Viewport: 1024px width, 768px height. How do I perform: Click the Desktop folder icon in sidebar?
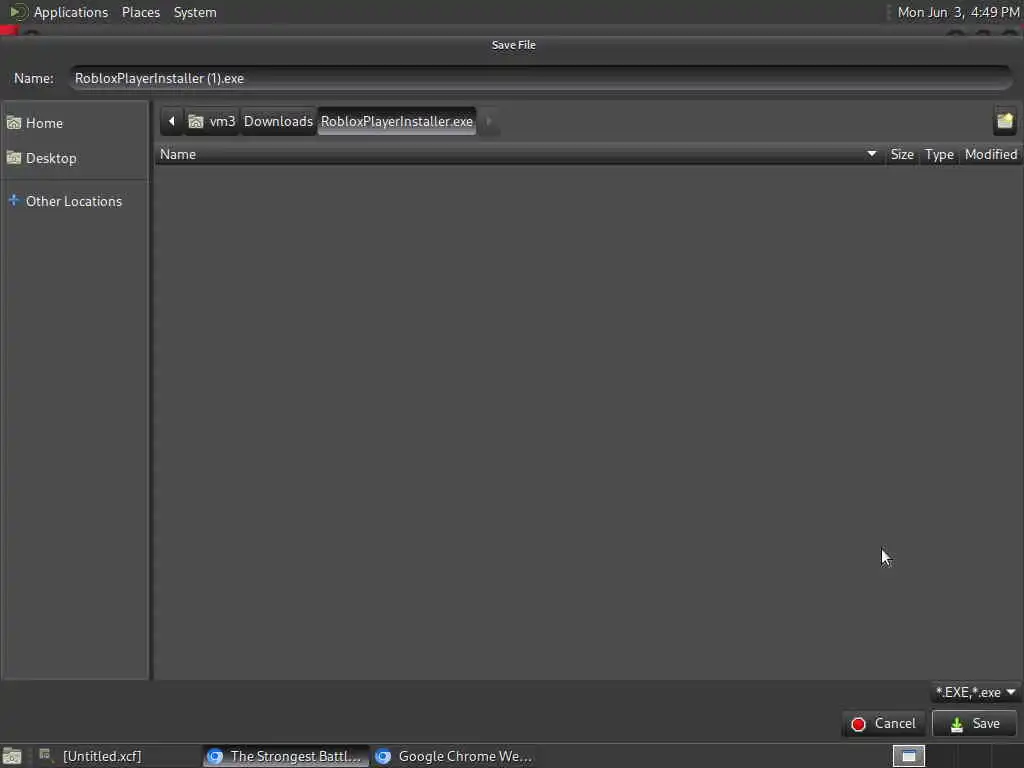[x=14, y=157]
